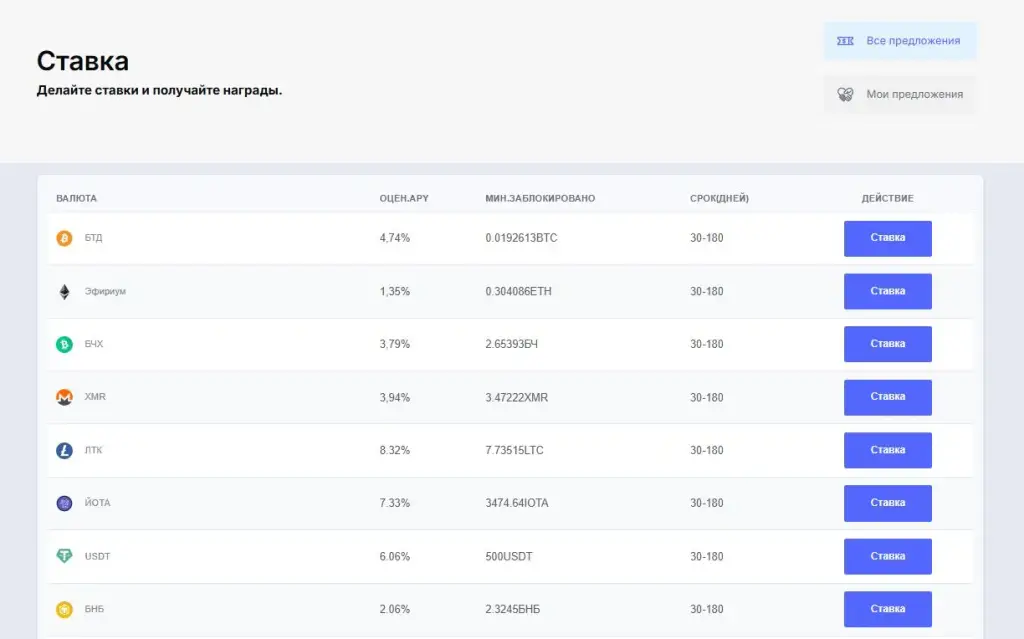Click Ставка button for ЙОТА
This screenshot has height=639, width=1024.
pyautogui.click(x=888, y=503)
